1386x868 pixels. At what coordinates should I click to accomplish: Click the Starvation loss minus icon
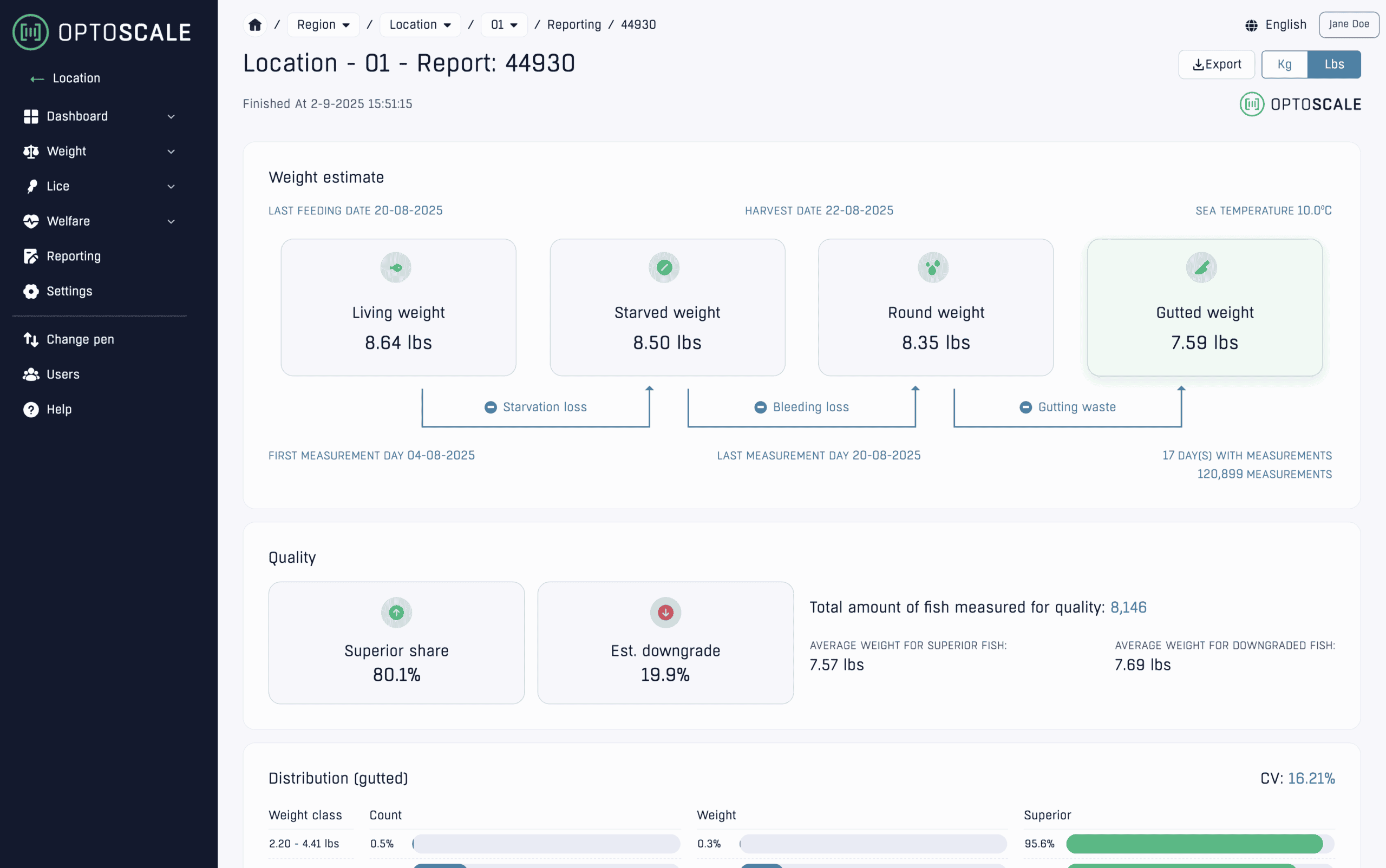pos(491,407)
